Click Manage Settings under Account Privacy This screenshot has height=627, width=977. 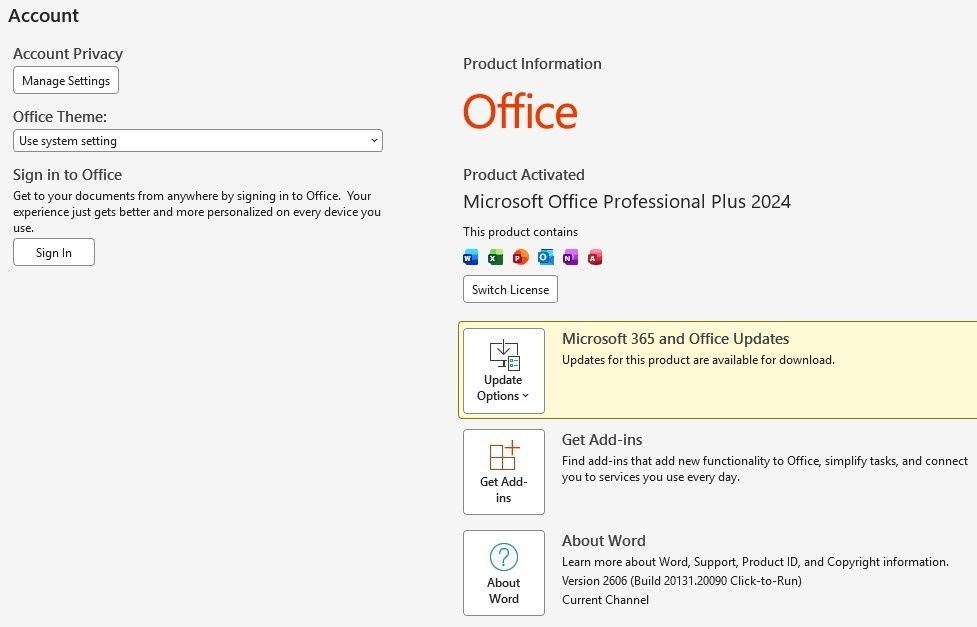[x=66, y=80]
